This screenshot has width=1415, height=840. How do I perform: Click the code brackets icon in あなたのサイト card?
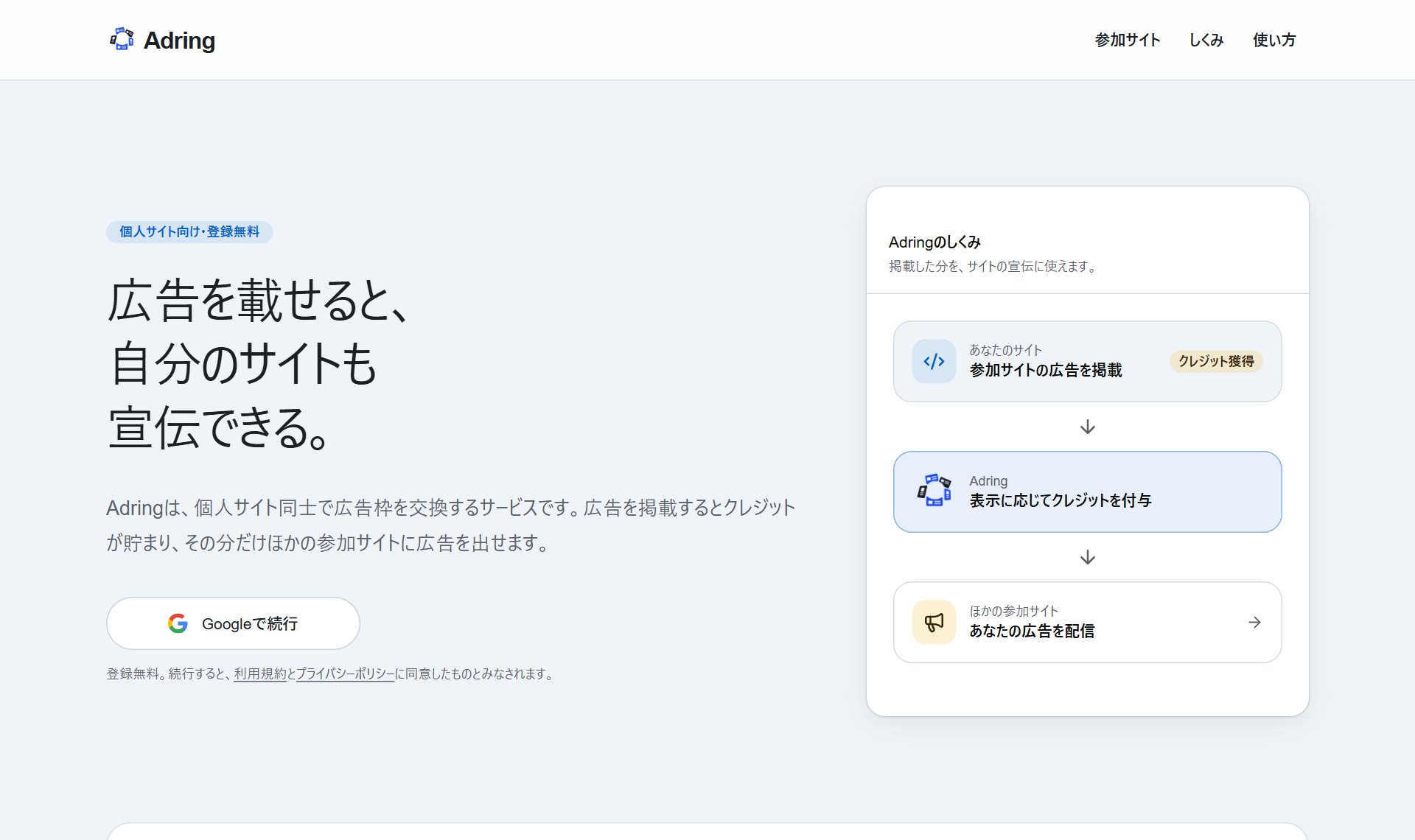[934, 361]
